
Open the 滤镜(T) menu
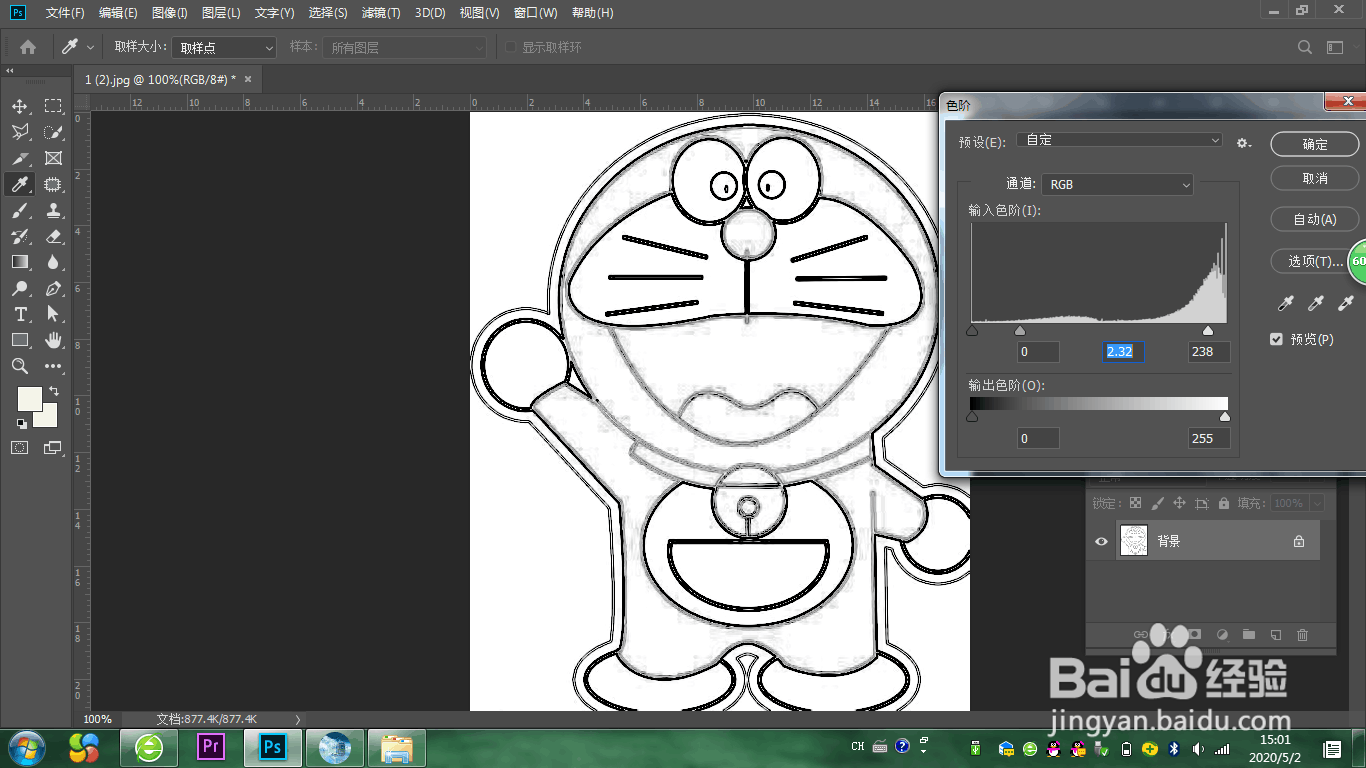[x=381, y=13]
